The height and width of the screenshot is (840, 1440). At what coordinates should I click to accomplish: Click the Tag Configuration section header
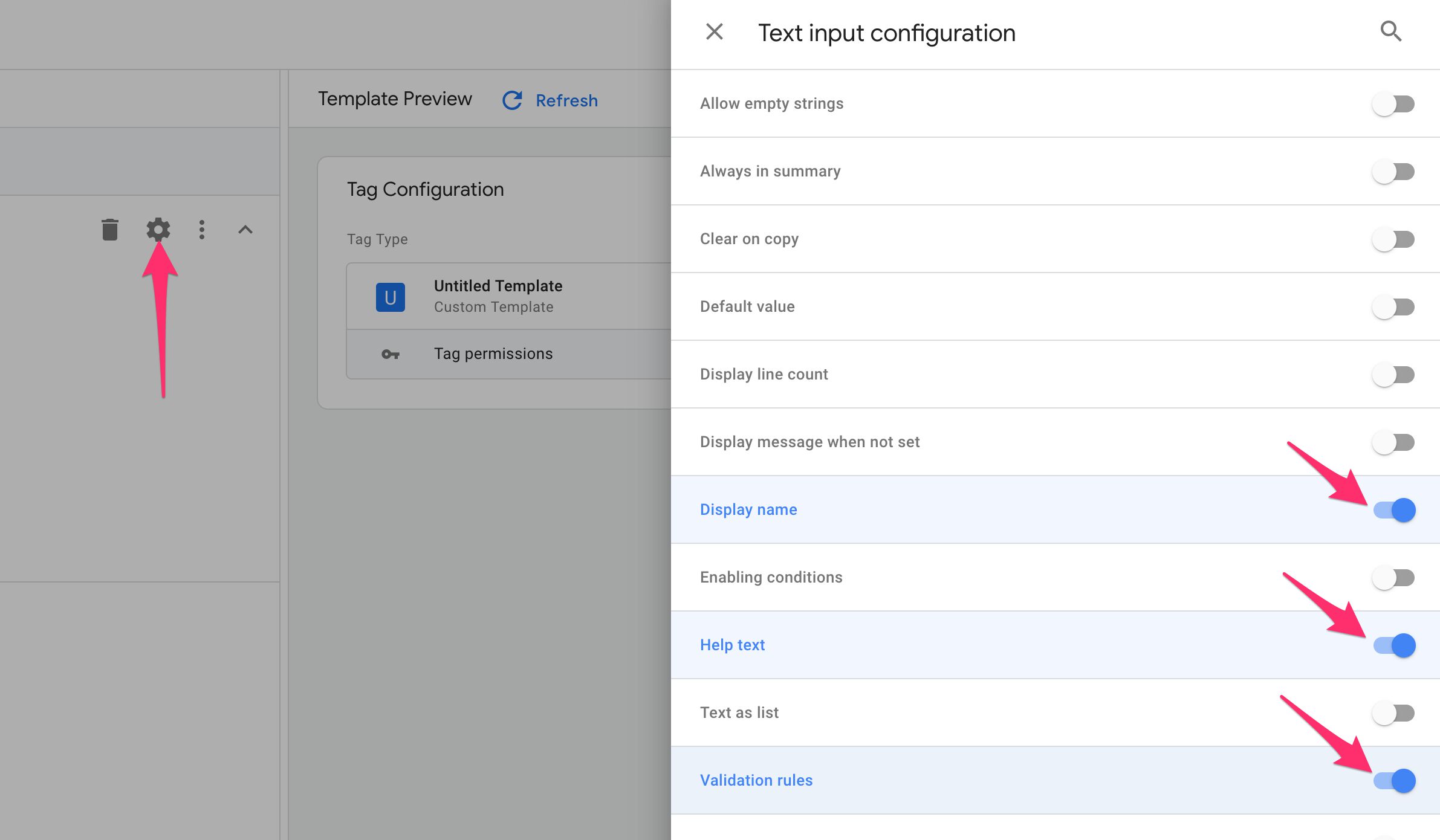(x=425, y=189)
